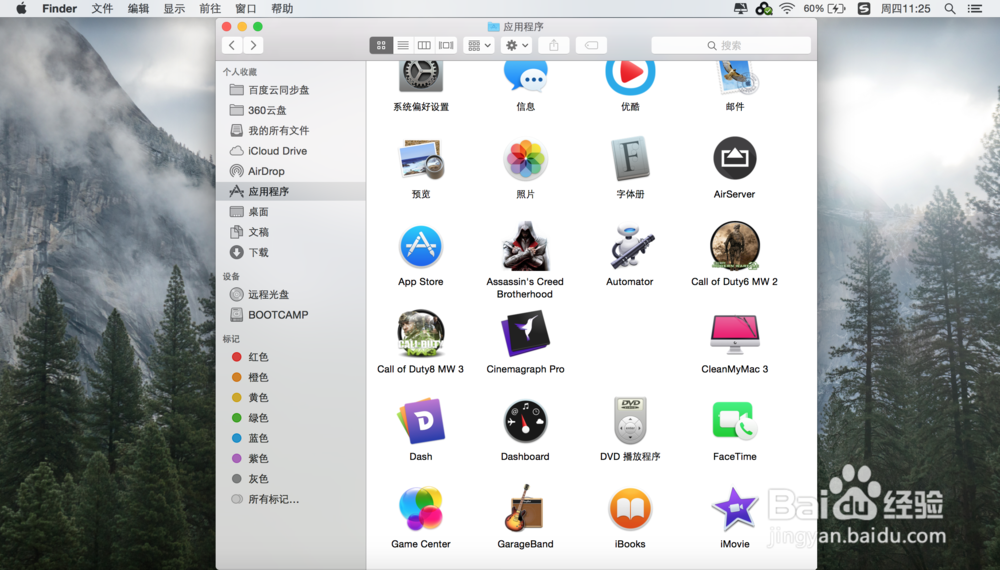Click the Wi-Fi status icon
The image size is (1000, 570).
787,8
